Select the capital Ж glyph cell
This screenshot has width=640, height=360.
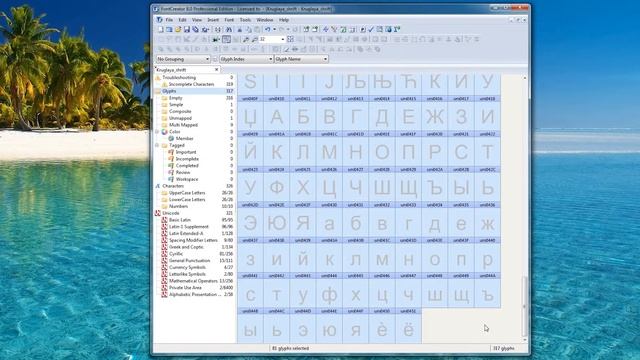tap(435, 116)
